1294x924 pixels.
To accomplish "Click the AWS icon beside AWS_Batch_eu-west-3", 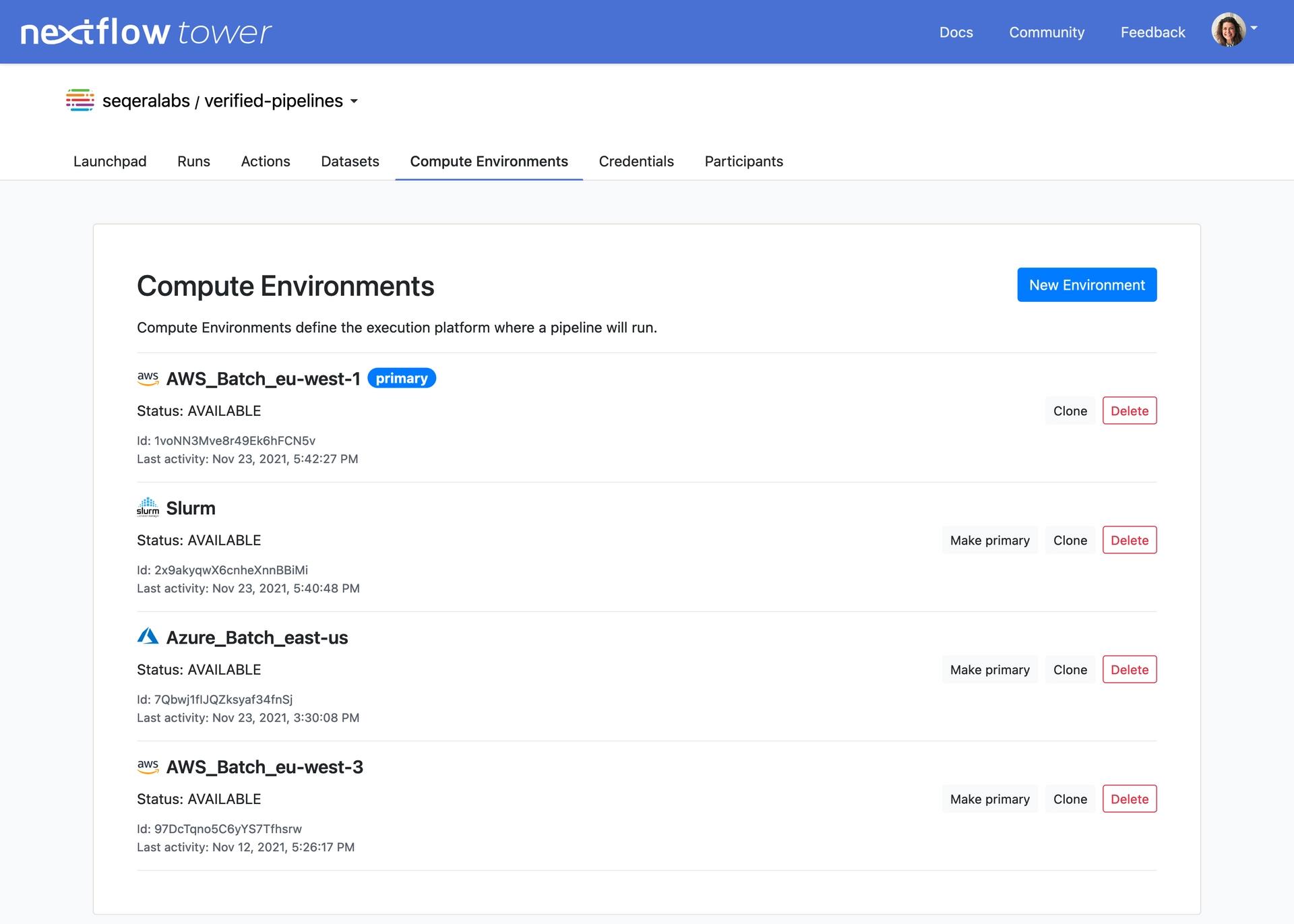I will point(148,767).
